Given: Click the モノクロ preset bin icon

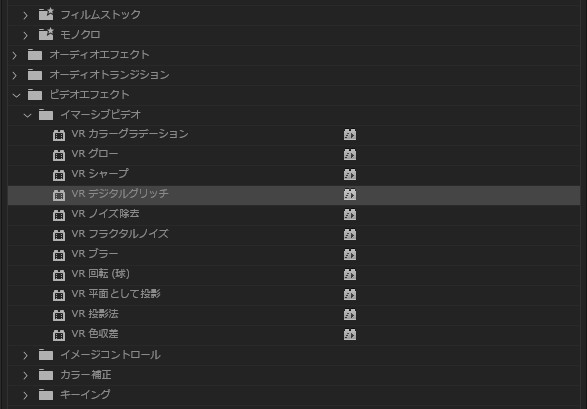Looking at the screenshot, I should pyautogui.click(x=46, y=34).
